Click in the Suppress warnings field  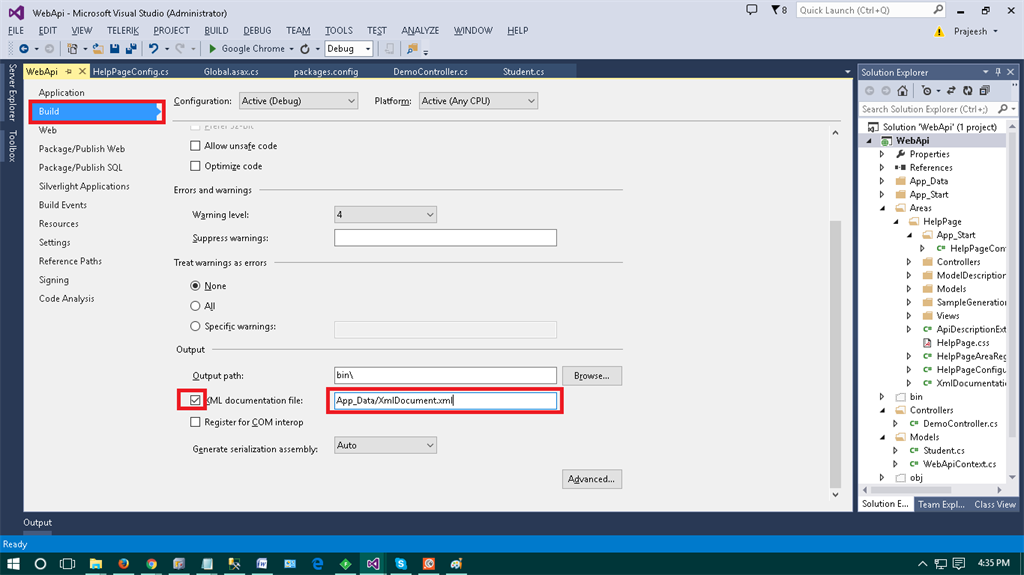tap(445, 238)
